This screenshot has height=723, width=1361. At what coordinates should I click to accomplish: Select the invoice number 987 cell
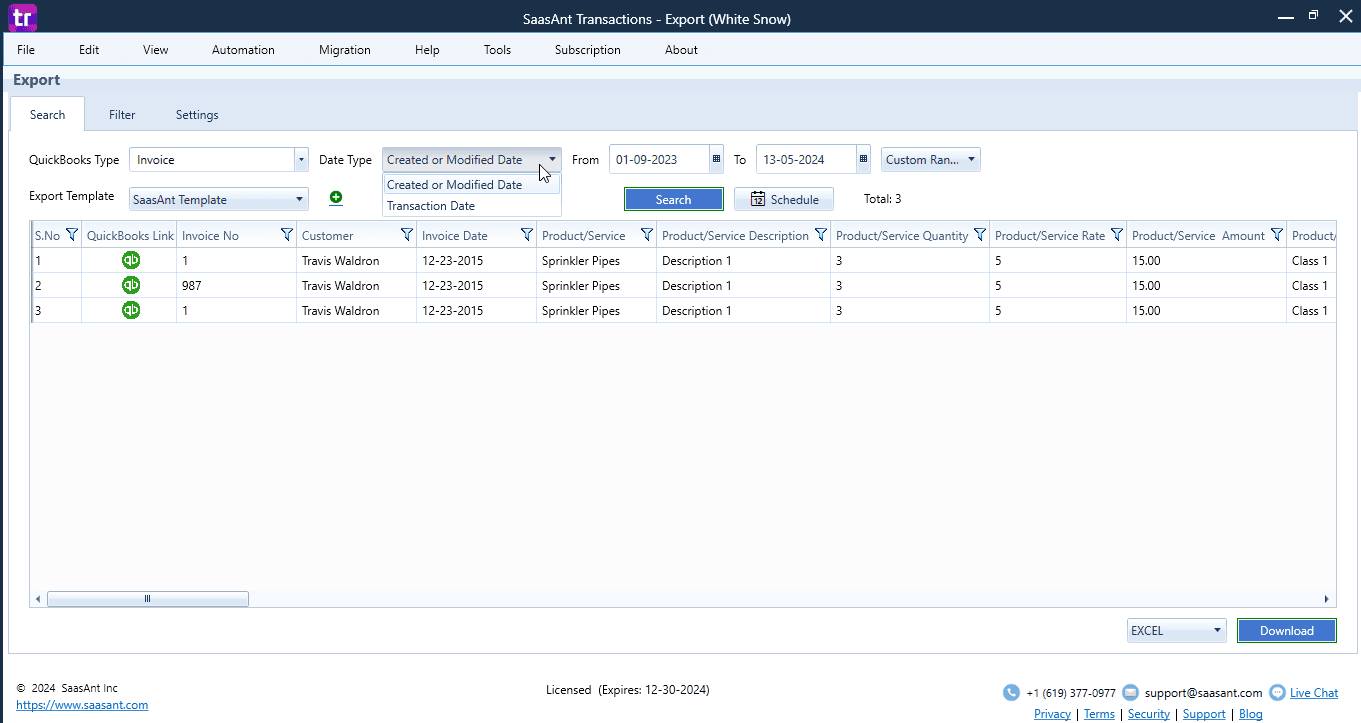(x=236, y=285)
